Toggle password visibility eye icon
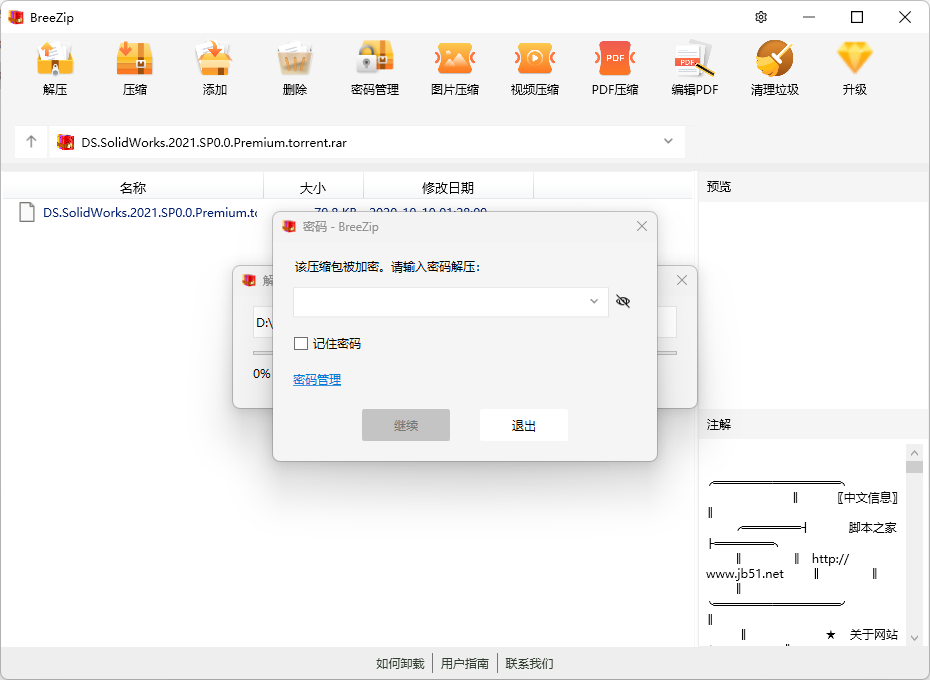The width and height of the screenshot is (930, 680). 623,301
